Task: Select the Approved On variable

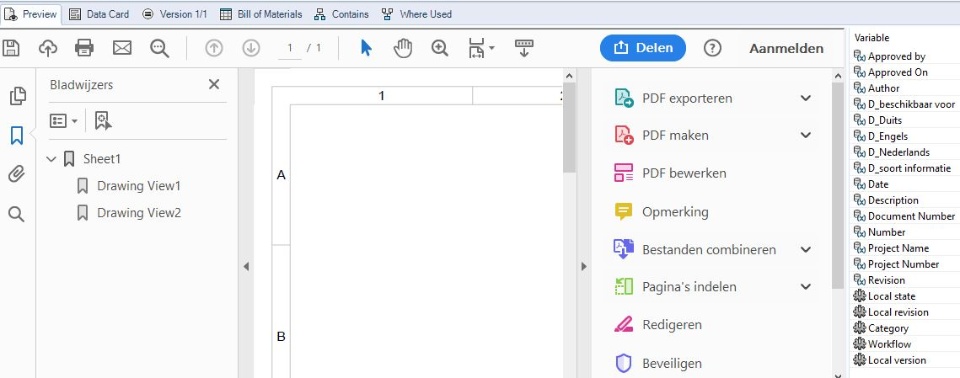Action: 898,72
